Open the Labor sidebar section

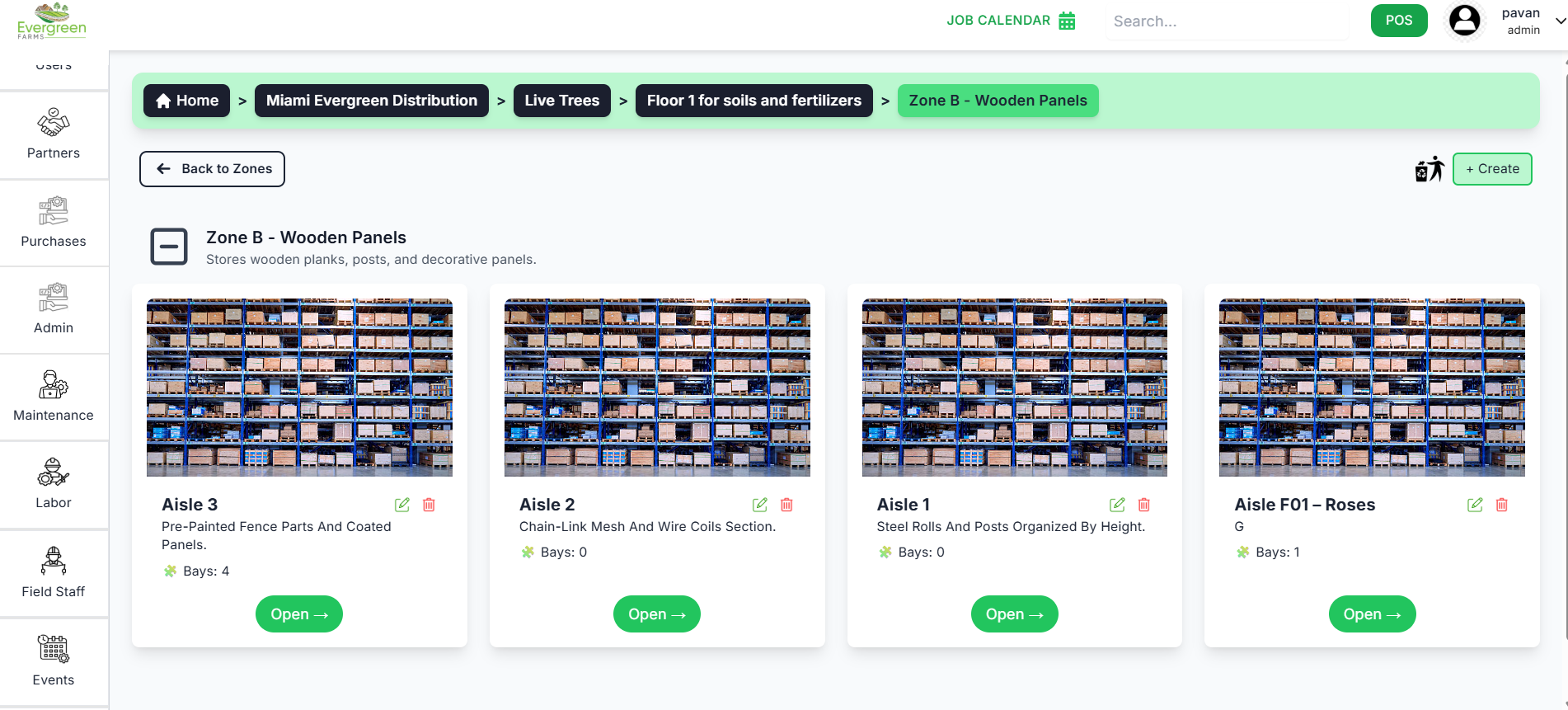[54, 485]
